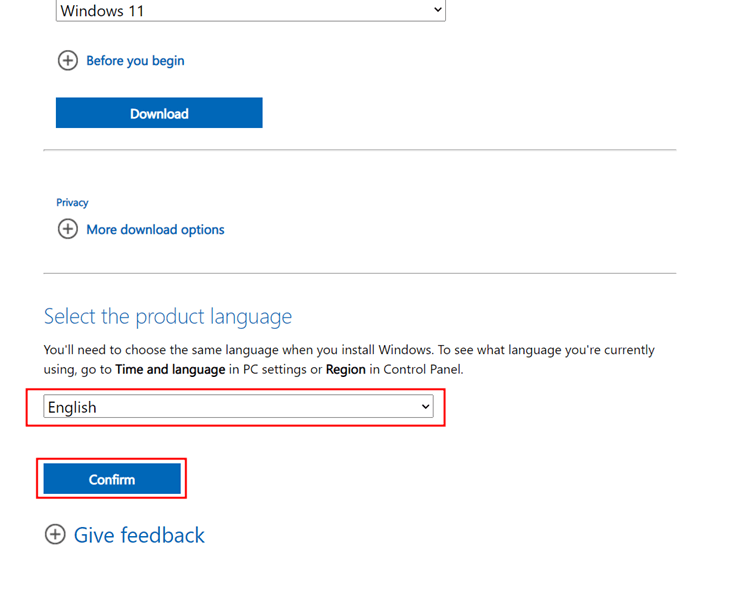Click the Select the product language heading
Viewport: 752px width, 592px height.
[x=168, y=317]
